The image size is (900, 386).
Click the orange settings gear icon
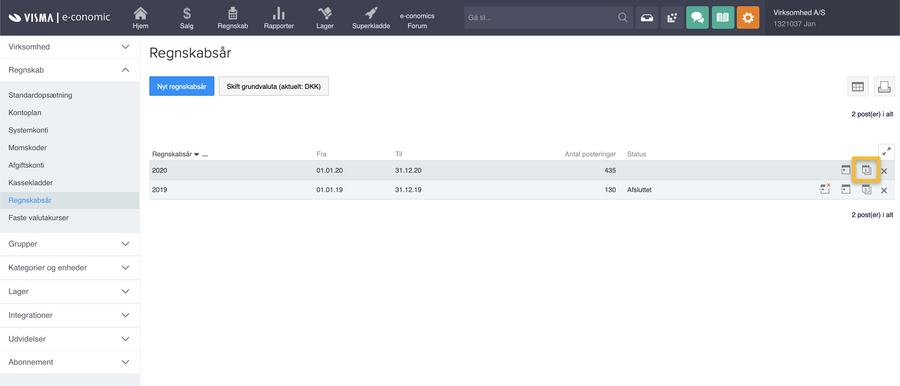[748, 18]
